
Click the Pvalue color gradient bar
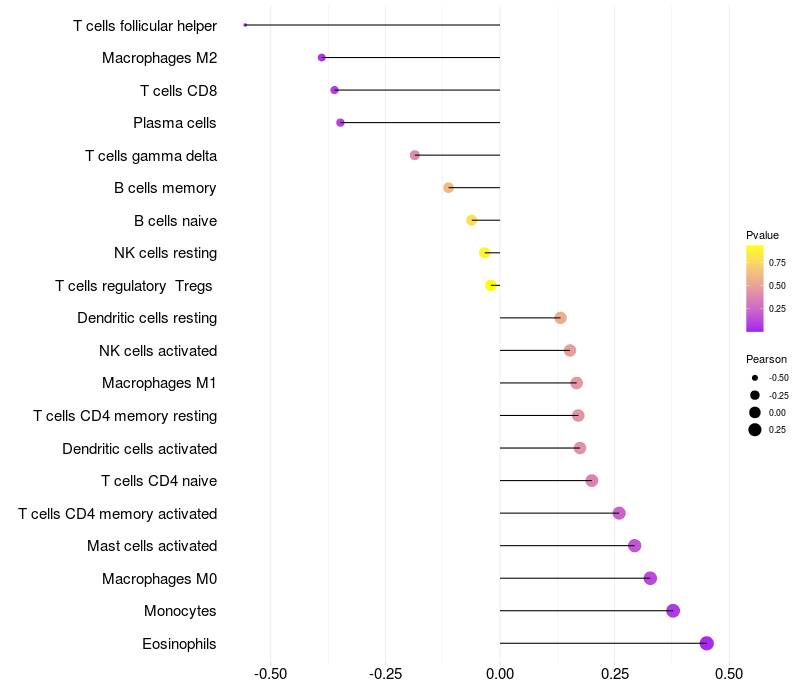(755, 288)
